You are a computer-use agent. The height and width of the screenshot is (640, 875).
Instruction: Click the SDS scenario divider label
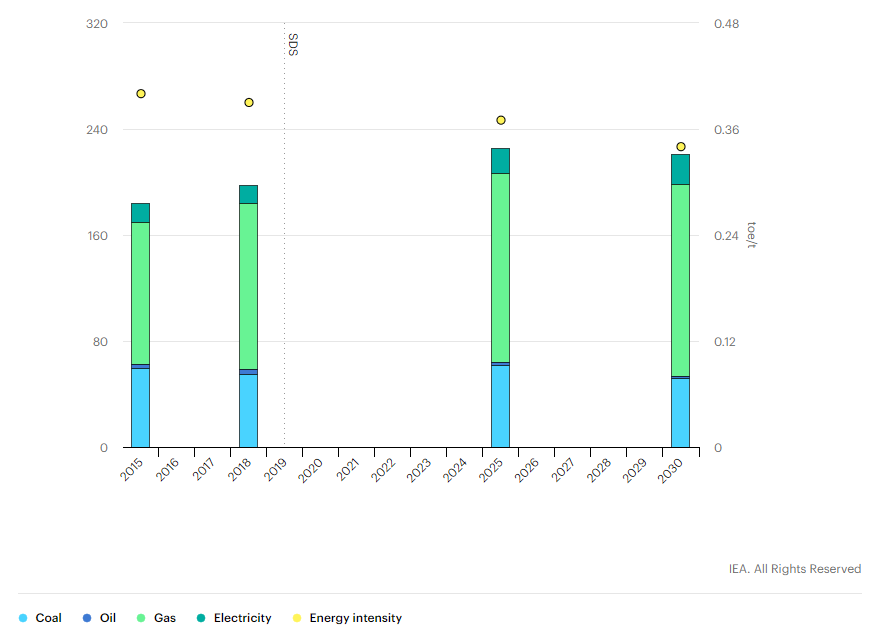click(x=292, y=44)
